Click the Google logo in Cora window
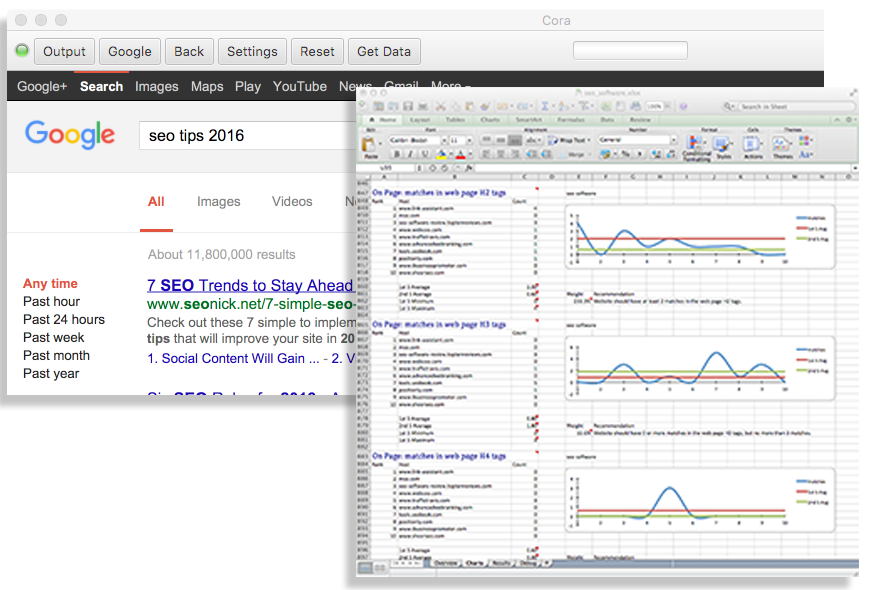Screen dimensions: 880x590 point(70,135)
